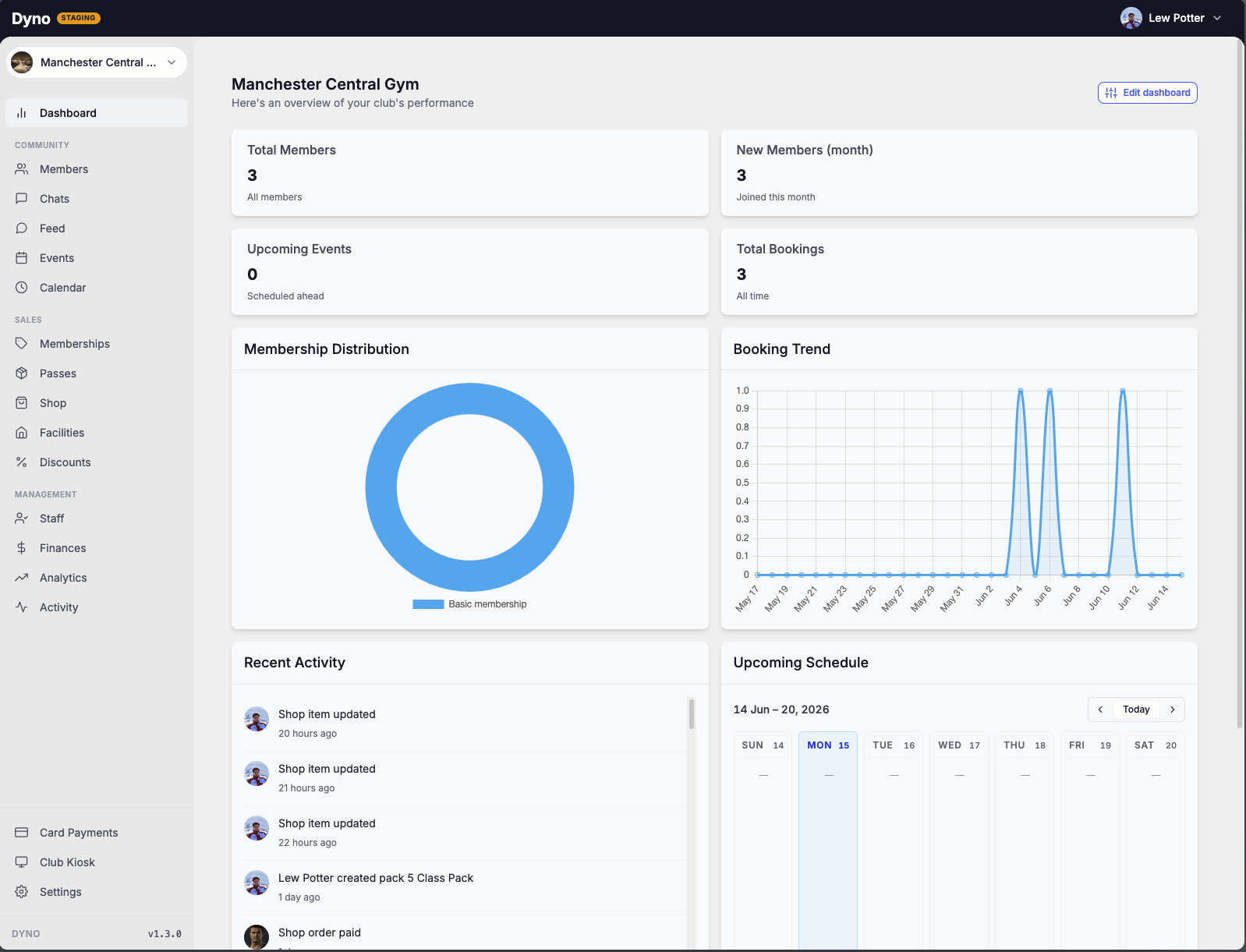
Task: Click the Recent Activity scrollbar
Action: pos(692,713)
